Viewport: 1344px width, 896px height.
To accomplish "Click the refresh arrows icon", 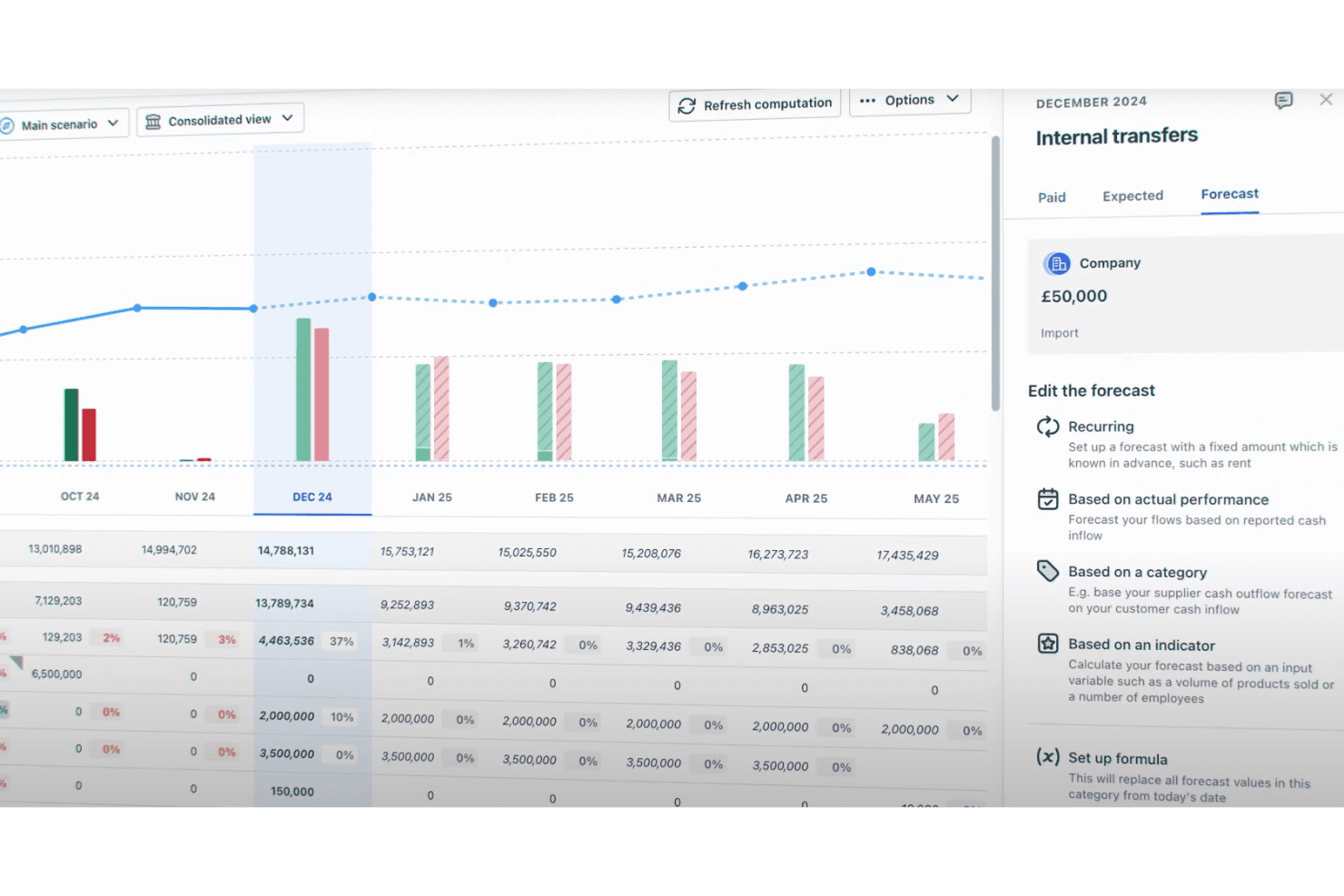I will pos(687,106).
